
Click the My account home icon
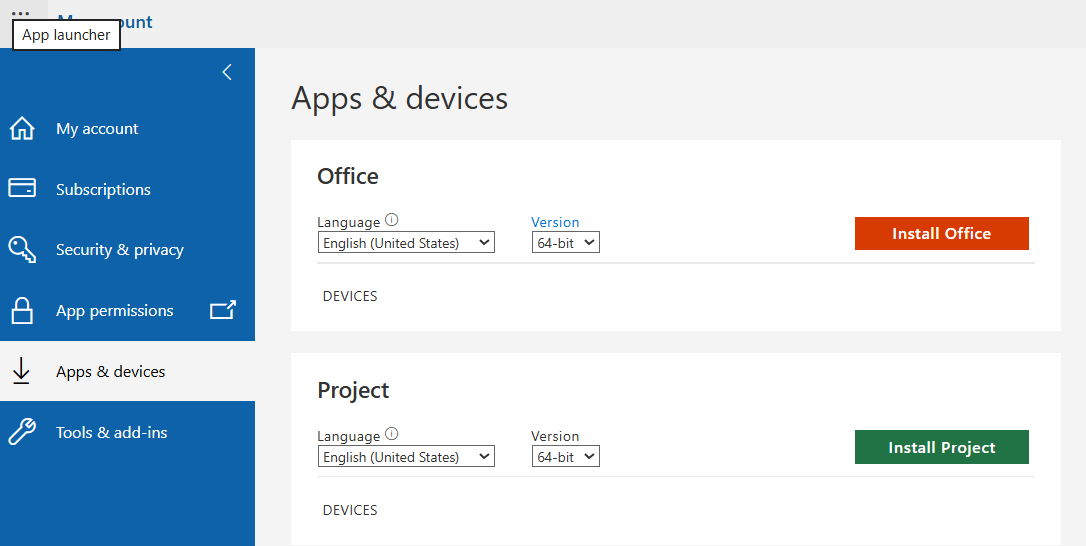(22, 128)
